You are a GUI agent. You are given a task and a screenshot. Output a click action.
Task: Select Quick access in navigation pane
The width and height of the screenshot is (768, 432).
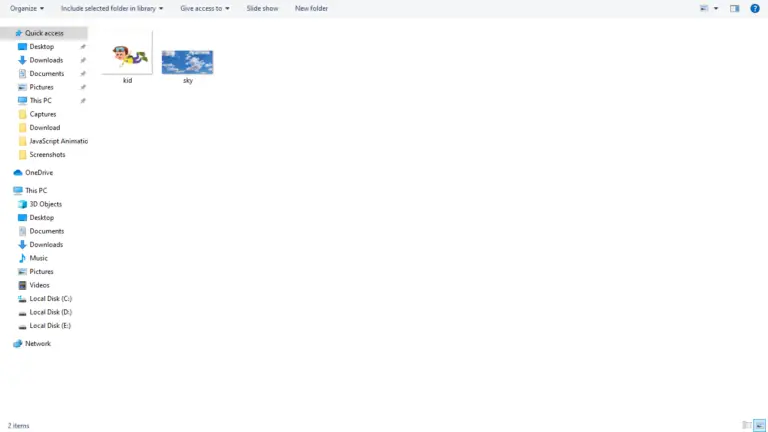tap(44, 33)
